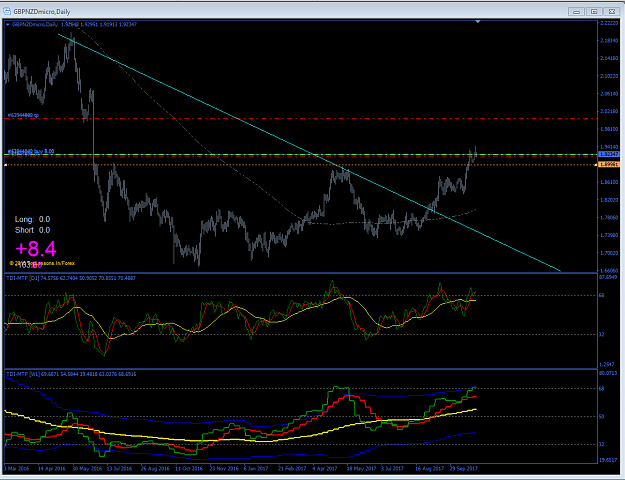625x480 pixels.
Task: Click the '23 Nov 2016' date on time axis
Action: click(x=224, y=468)
